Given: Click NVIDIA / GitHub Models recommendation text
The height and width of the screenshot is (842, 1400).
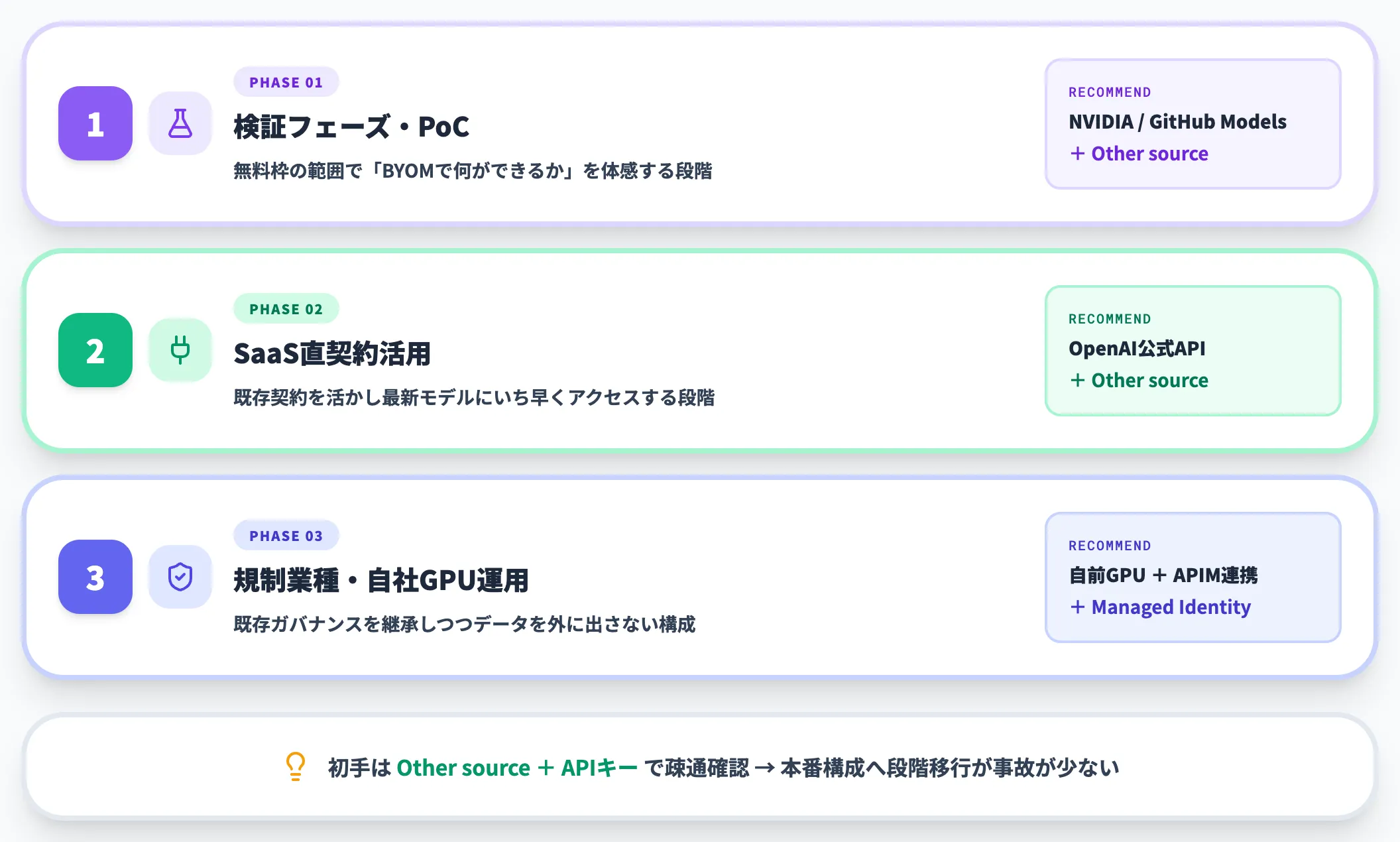Looking at the screenshot, I should tap(1177, 122).
